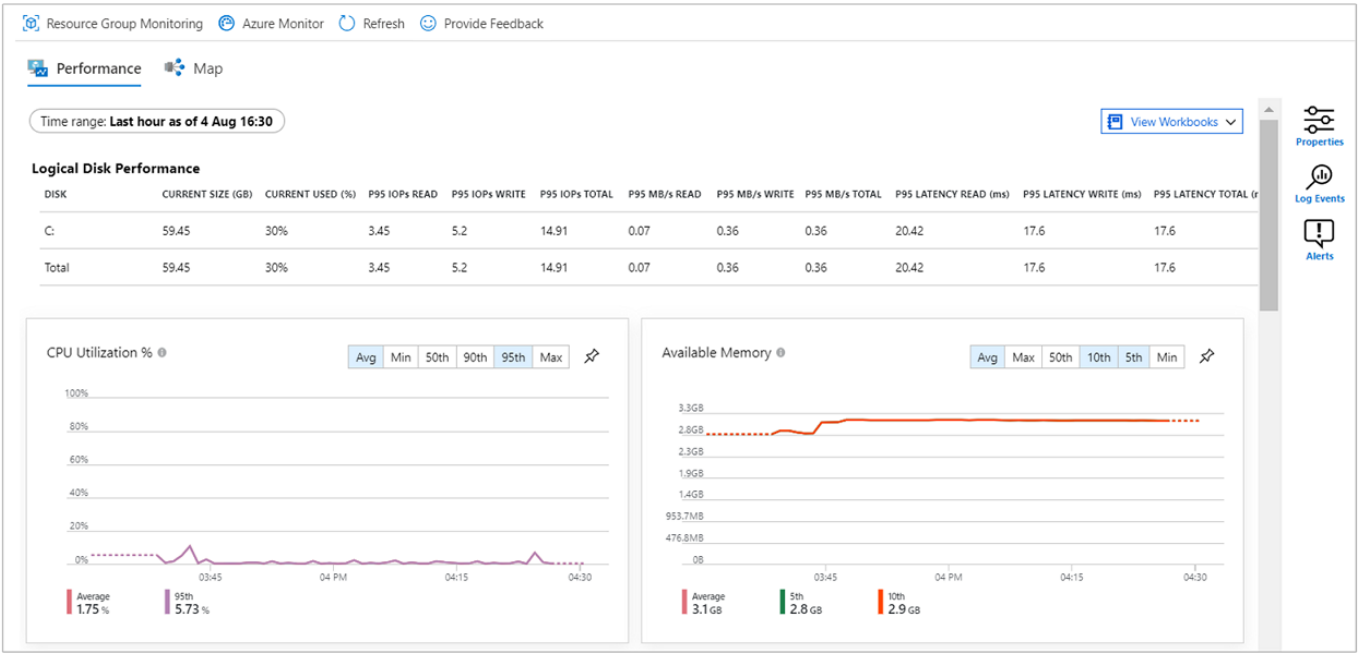This screenshot has height=654, width=1359.
Task: Open the time range selector
Action: [157, 118]
